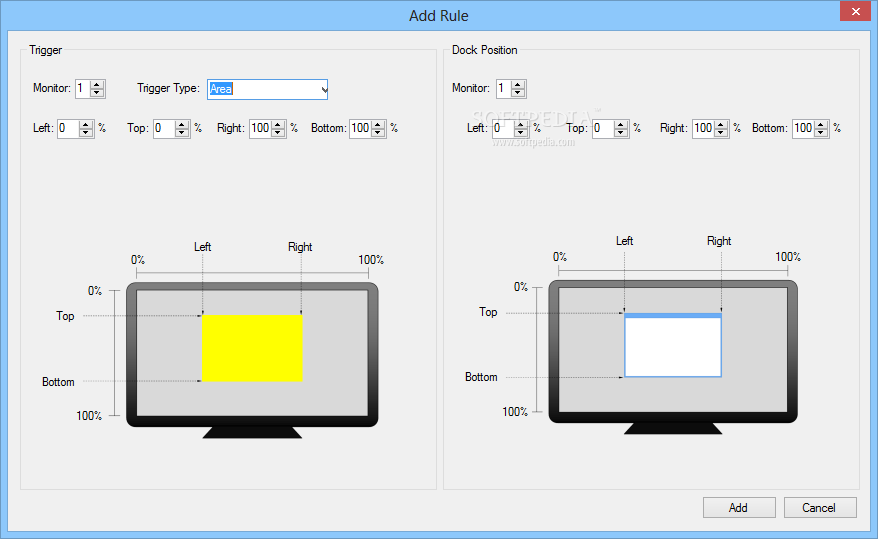Cancel the Add Rule dialog

[820, 508]
